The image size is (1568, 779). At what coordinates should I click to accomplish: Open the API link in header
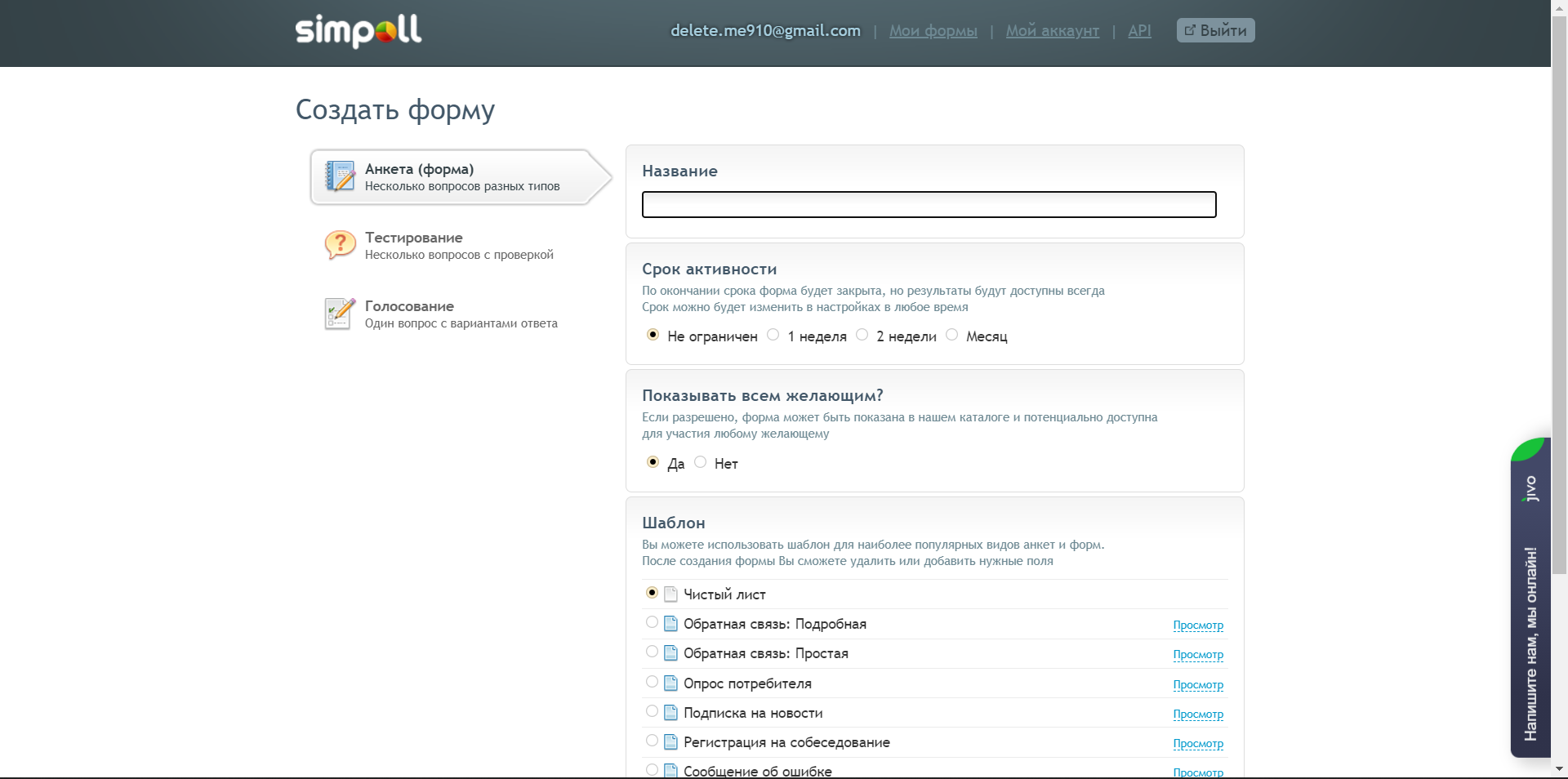1139,31
